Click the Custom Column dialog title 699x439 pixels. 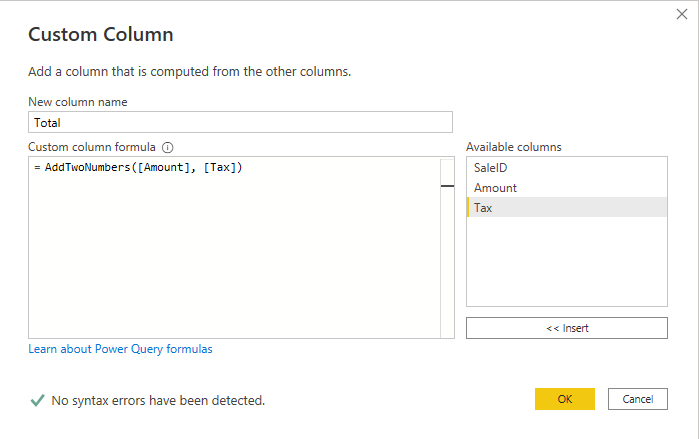(101, 34)
